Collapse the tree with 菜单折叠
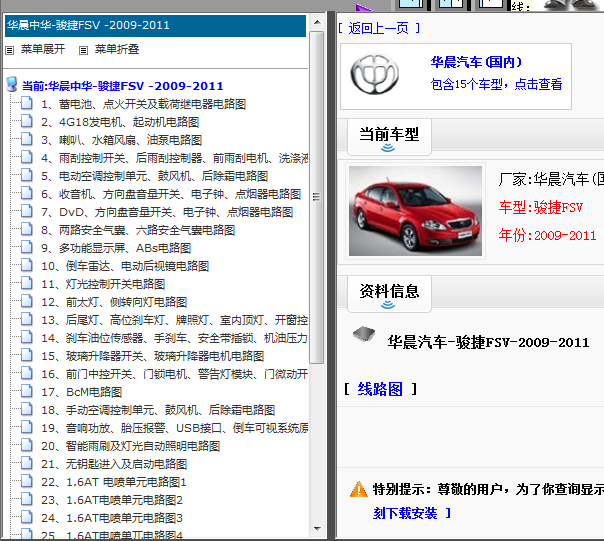The height and width of the screenshot is (541, 604). pos(117,49)
